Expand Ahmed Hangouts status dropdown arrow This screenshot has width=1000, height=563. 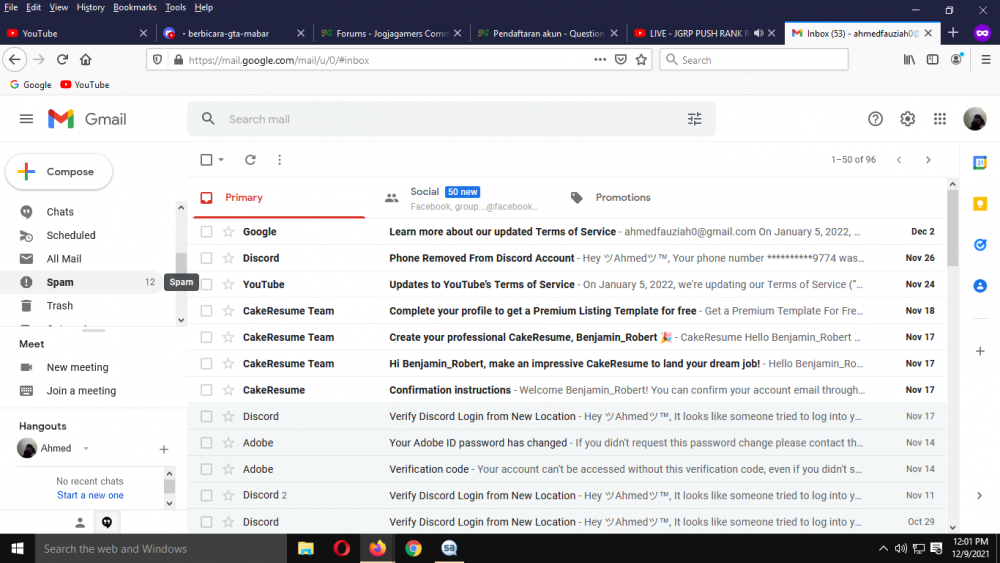(85, 448)
